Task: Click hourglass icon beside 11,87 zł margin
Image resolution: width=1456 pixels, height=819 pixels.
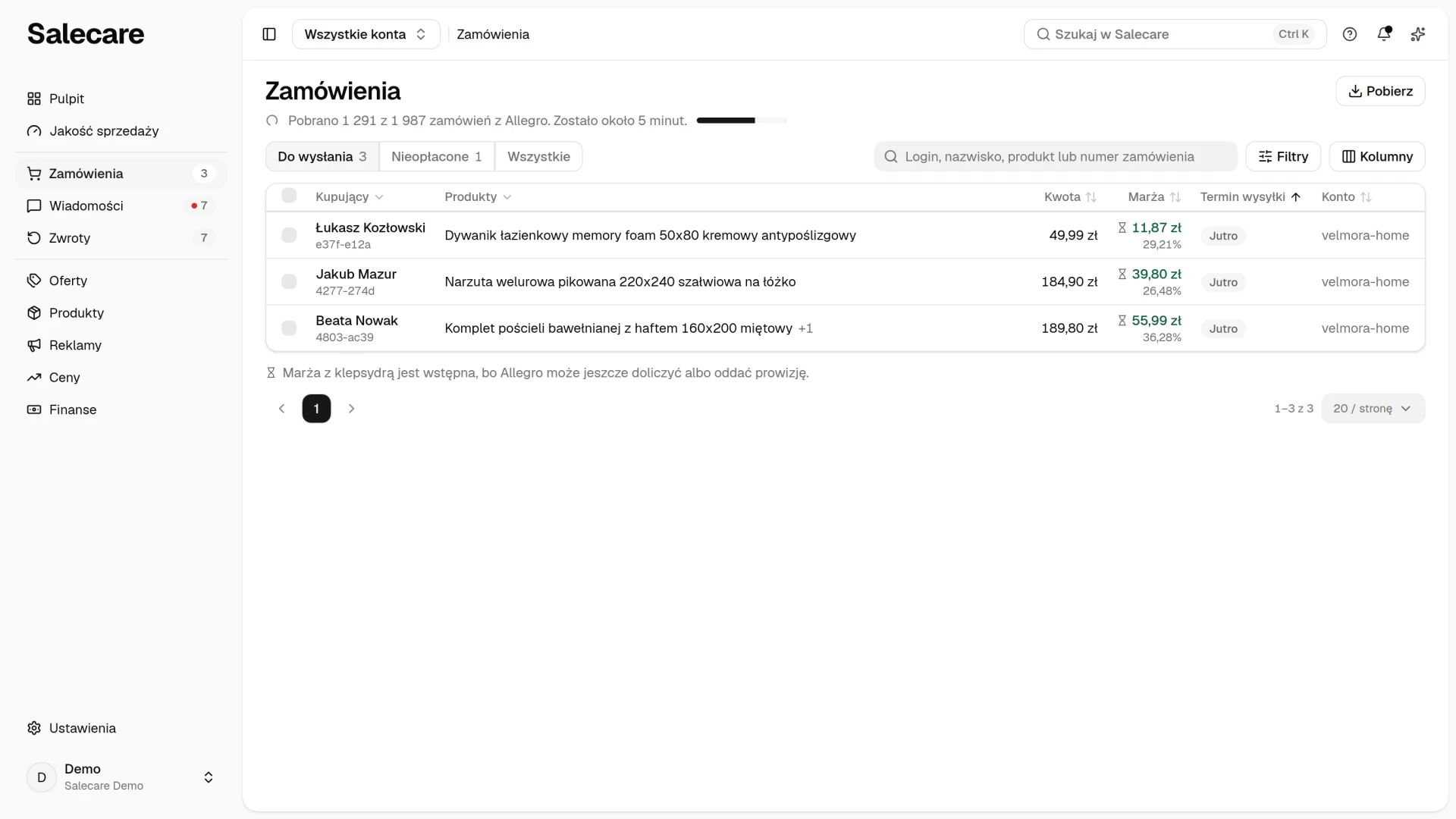Action: [x=1122, y=227]
